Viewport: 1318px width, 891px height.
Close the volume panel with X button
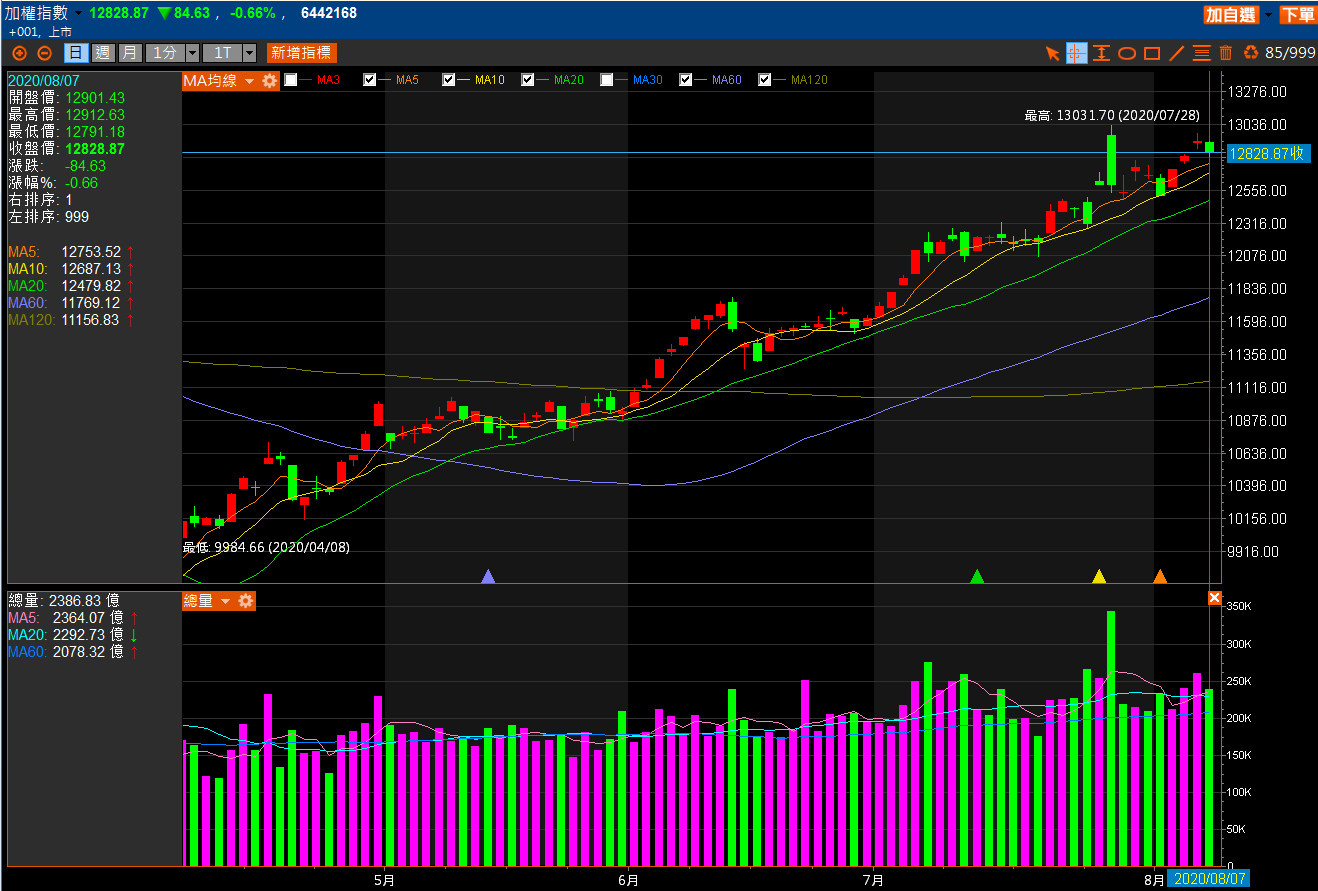pos(1214,598)
